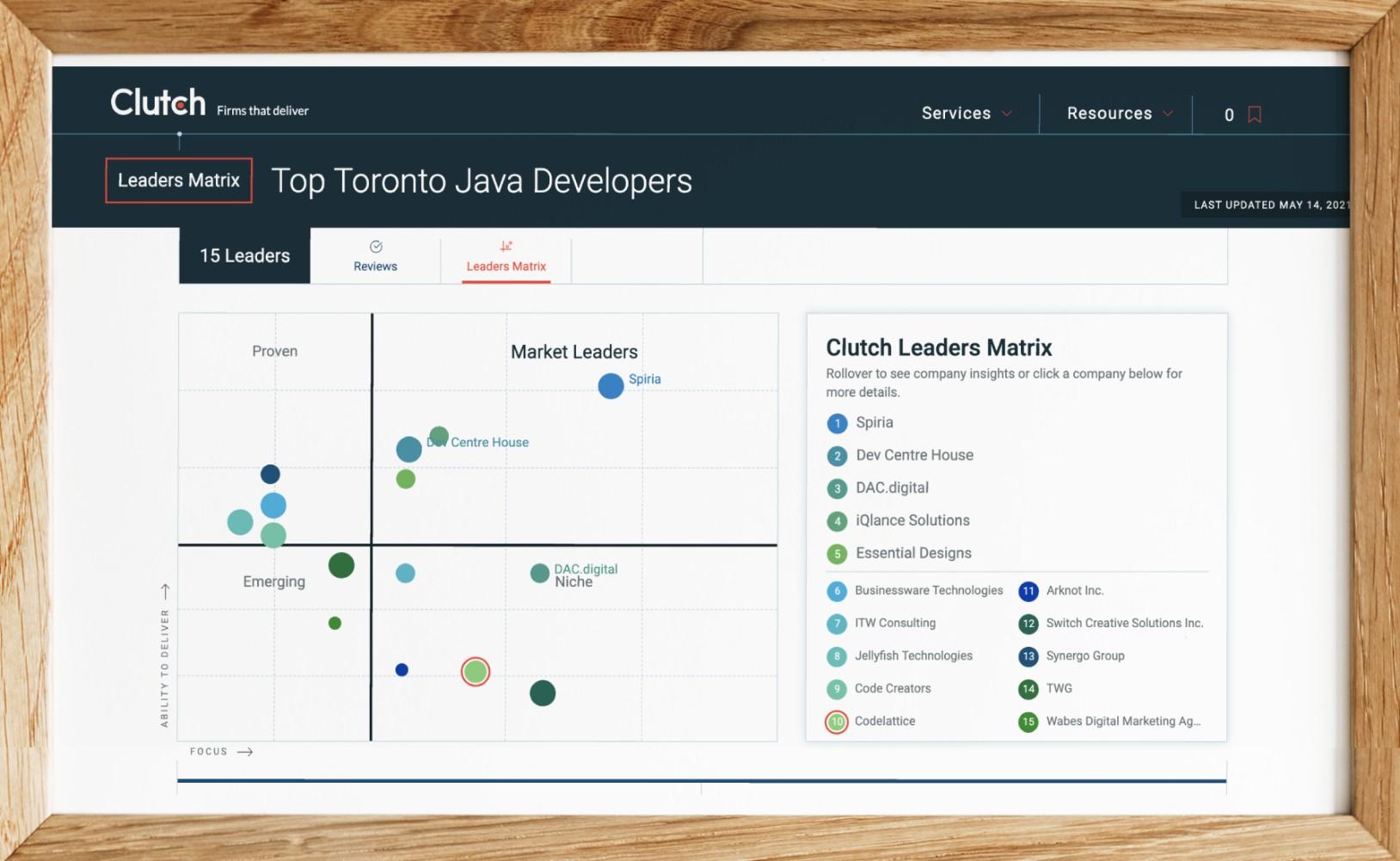
Task: Open the Services dropdown menu
Action: click(967, 114)
